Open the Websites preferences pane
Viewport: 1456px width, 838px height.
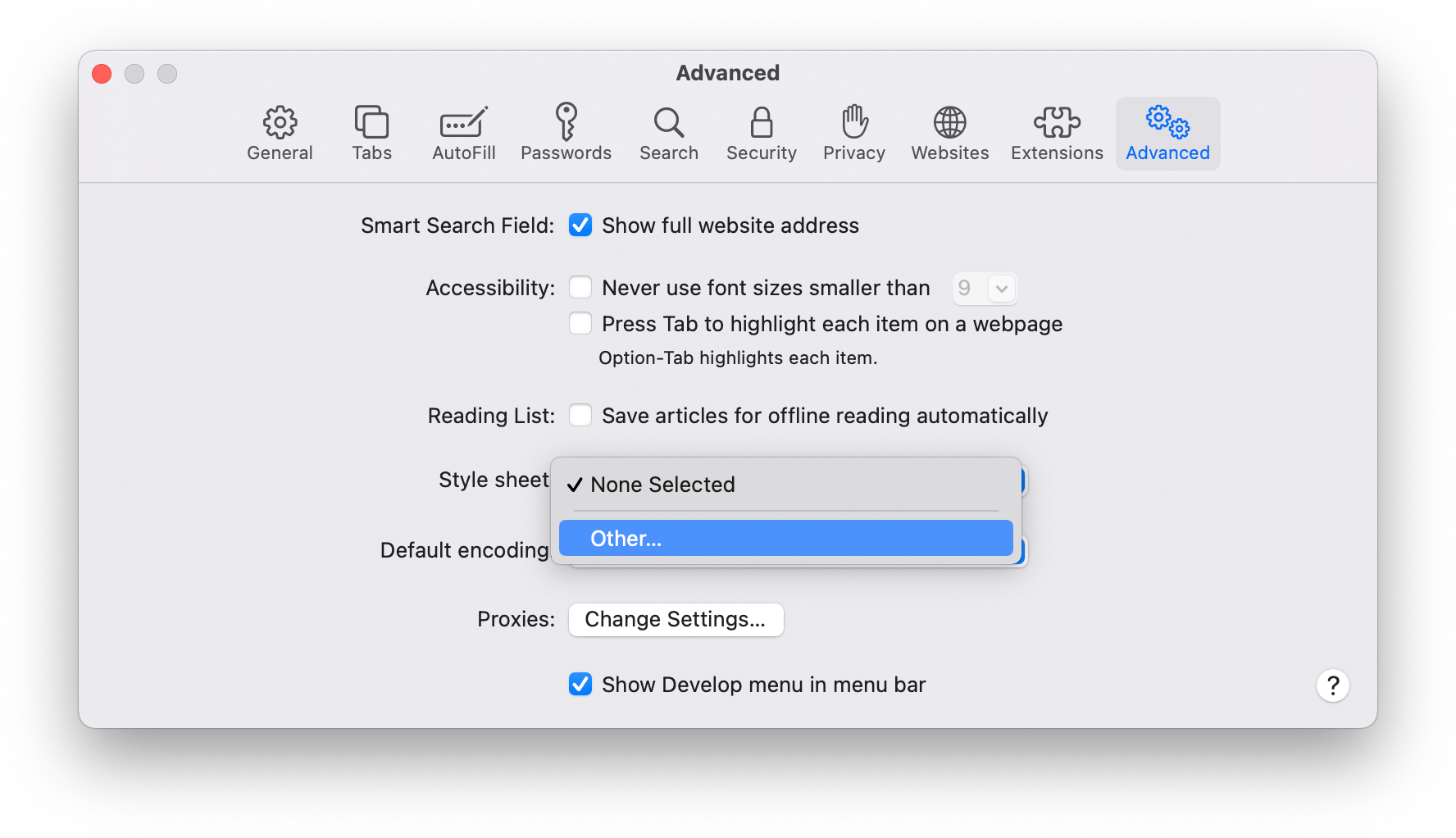(949, 134)
